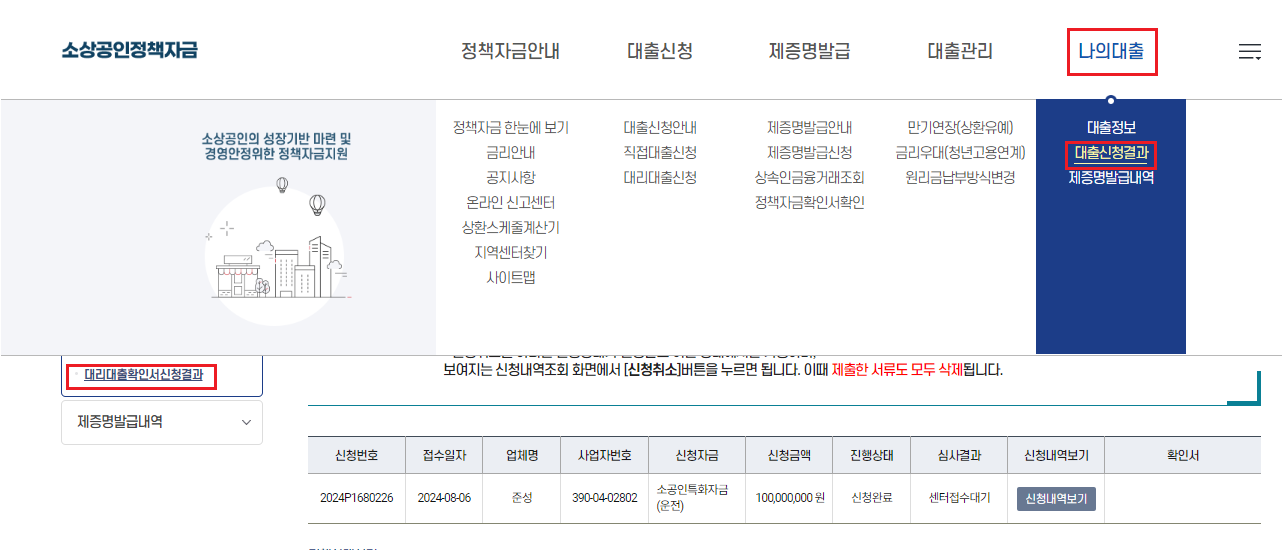Click the 100,000,000 원 amount cell
1282x550 pixels.
(790, 498)
